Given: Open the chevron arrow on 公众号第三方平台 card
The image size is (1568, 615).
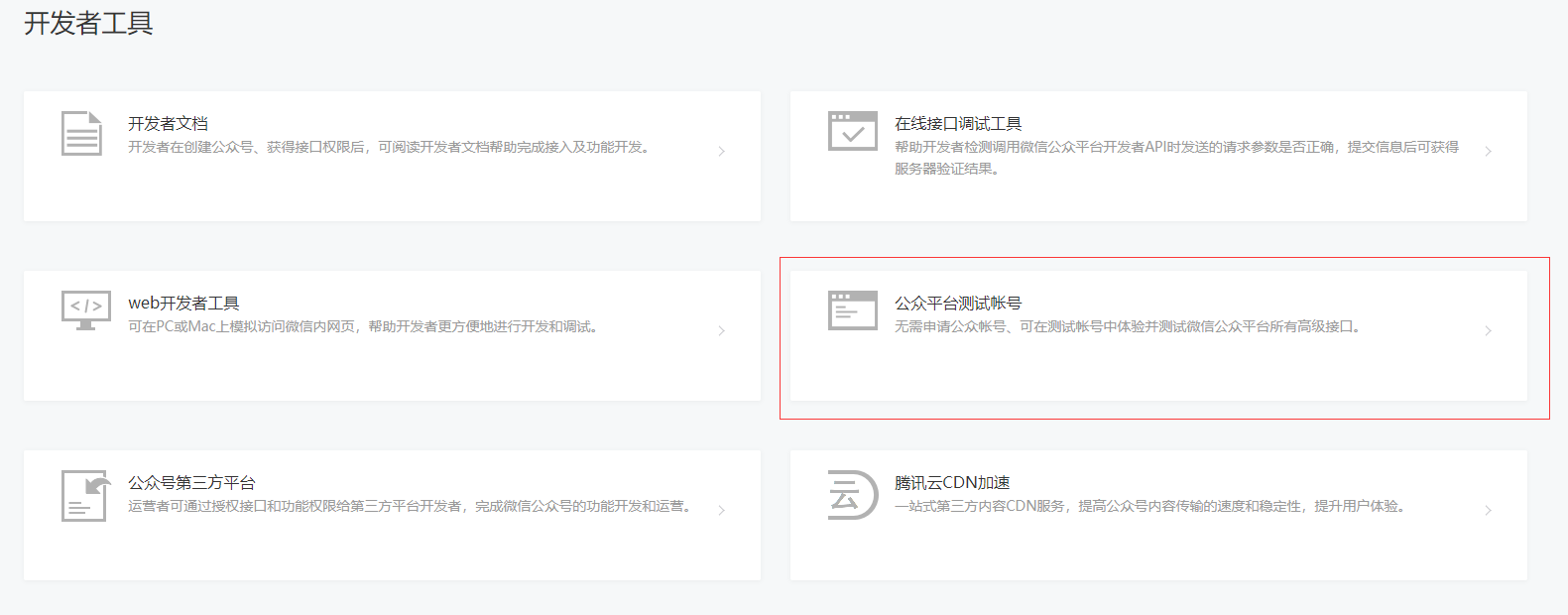Looking at the screenshot, I should (x=722, y=510).
